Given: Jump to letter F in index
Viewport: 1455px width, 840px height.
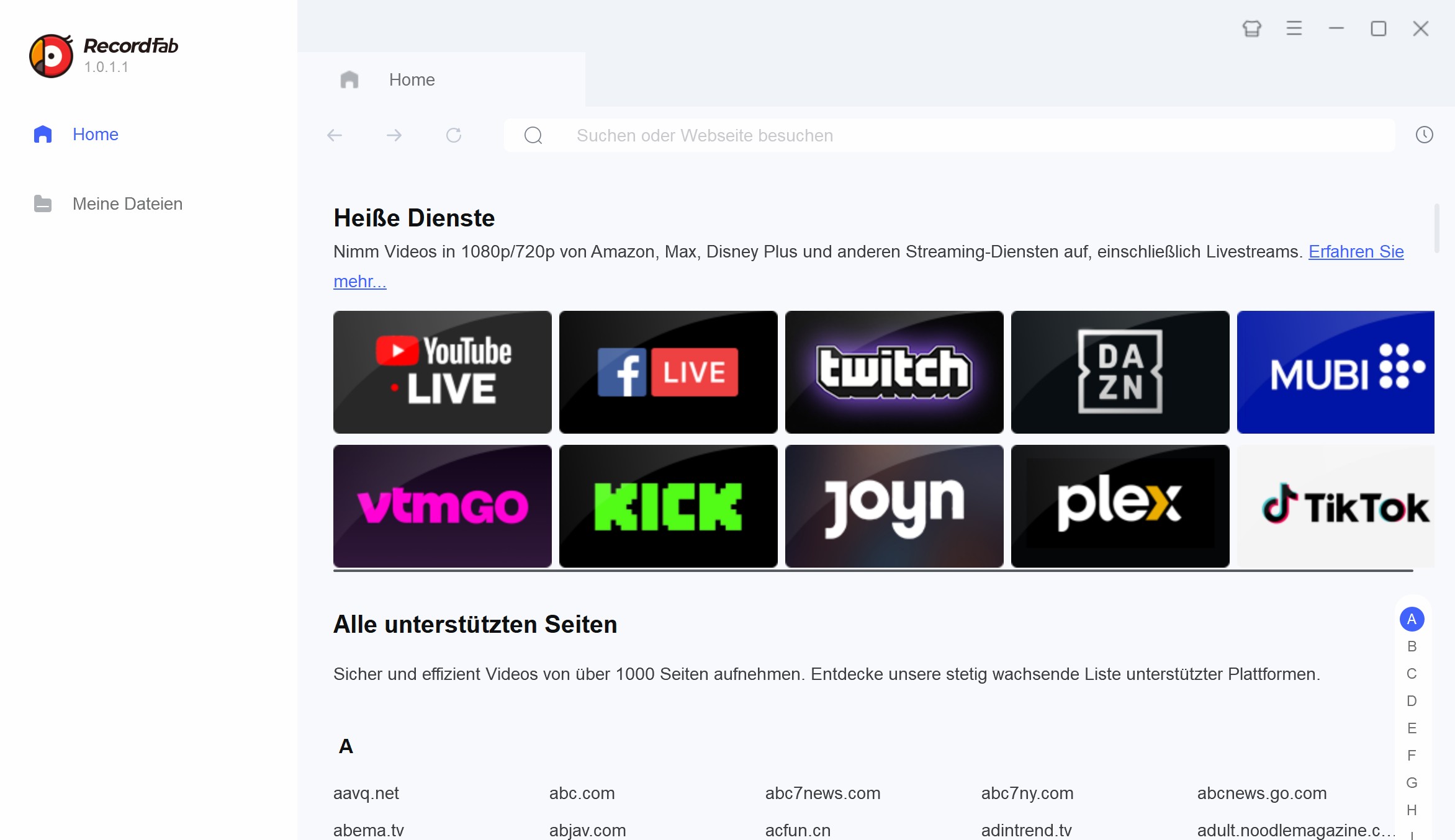Looking at the screenshot, I should 1412,756.
